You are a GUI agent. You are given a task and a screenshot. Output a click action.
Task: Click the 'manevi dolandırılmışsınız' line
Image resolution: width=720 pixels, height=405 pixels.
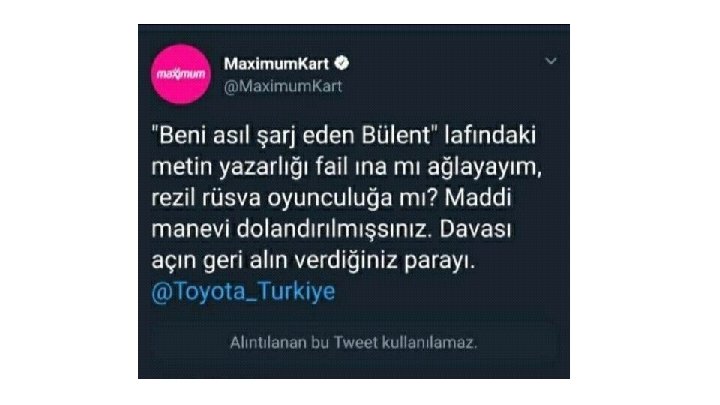pyautogui.click(x=292, y=229)
